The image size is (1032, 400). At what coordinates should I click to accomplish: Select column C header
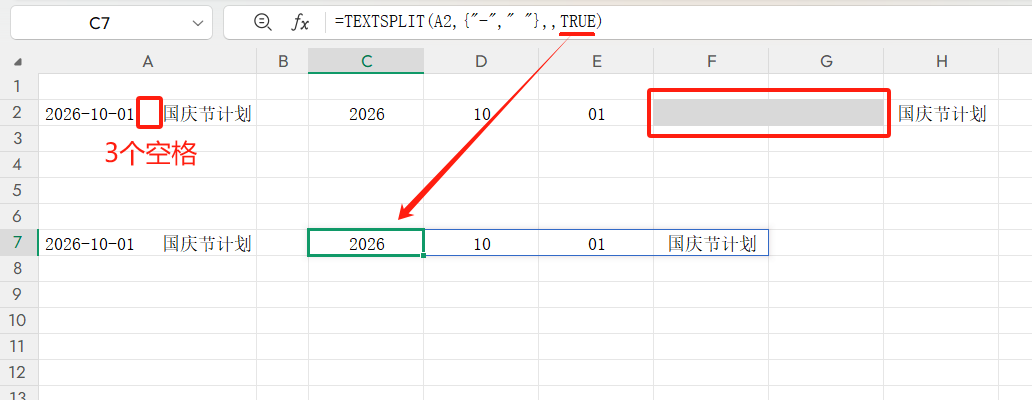[366, 61]
